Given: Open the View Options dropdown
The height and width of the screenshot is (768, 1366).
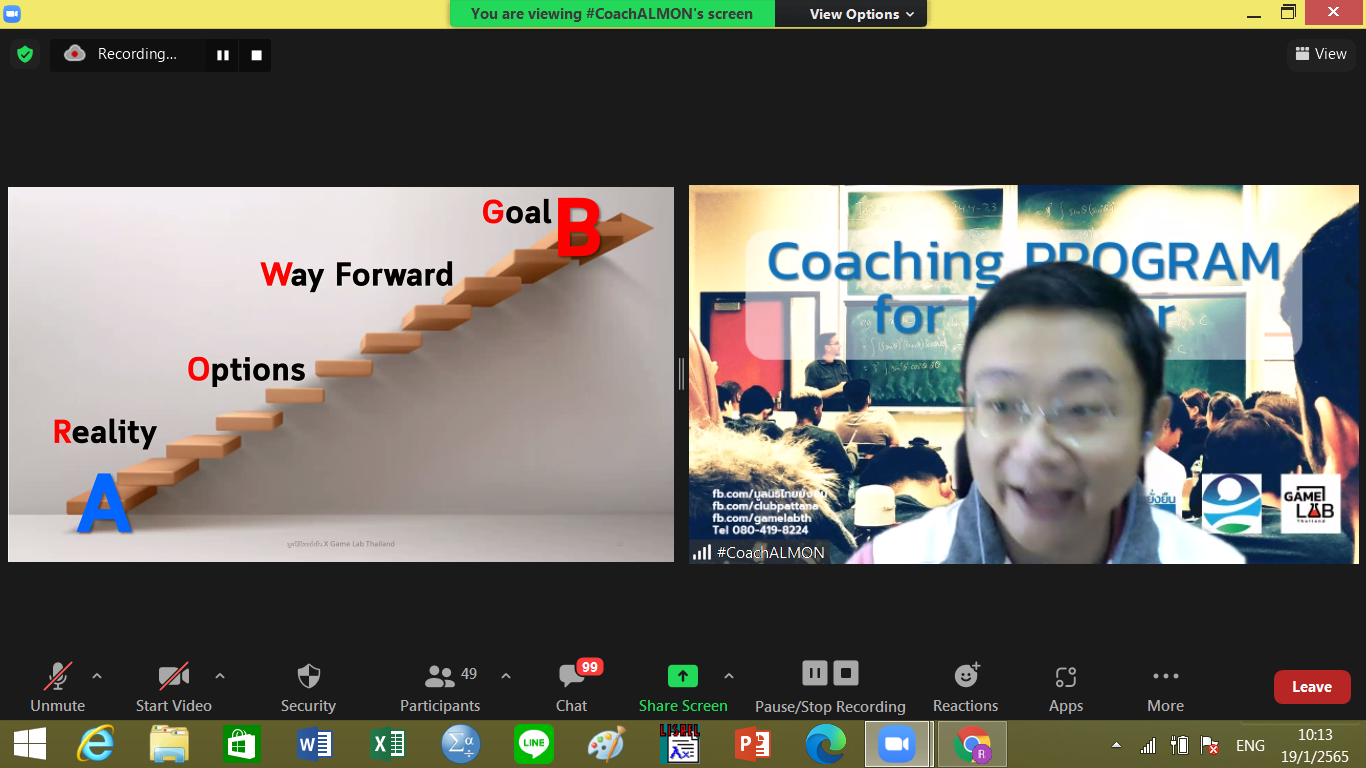Looking at the screenshot, I should pos(861,14).
